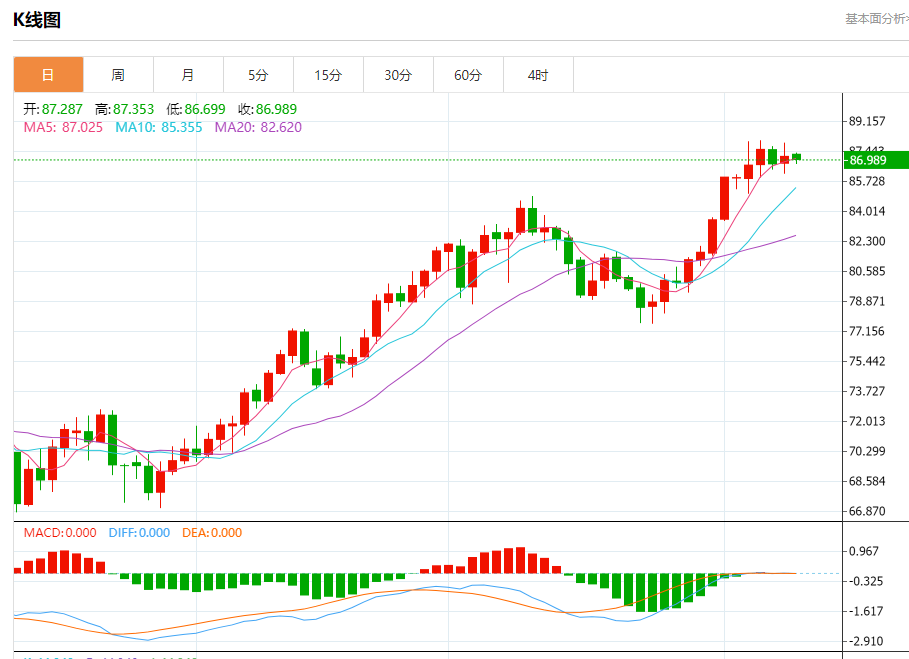Open the 基本面分析 link
The image size is (909, 659).
tap(877, 19)
